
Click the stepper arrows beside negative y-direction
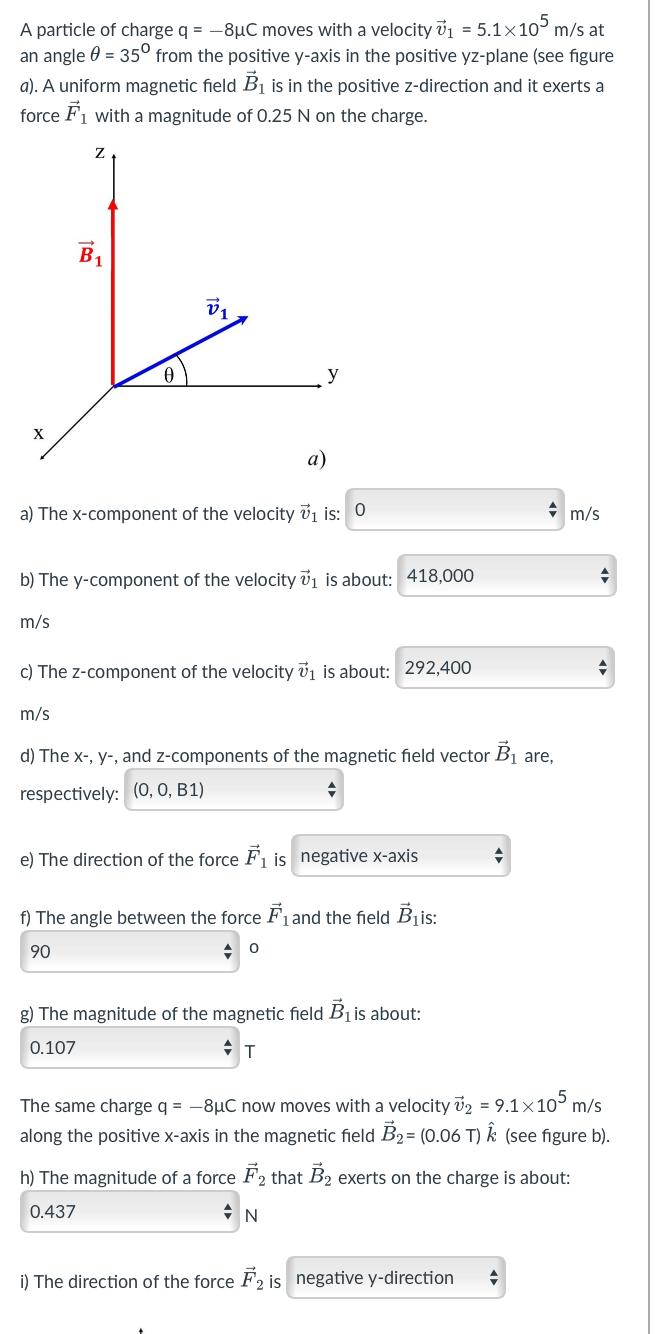495,1277
